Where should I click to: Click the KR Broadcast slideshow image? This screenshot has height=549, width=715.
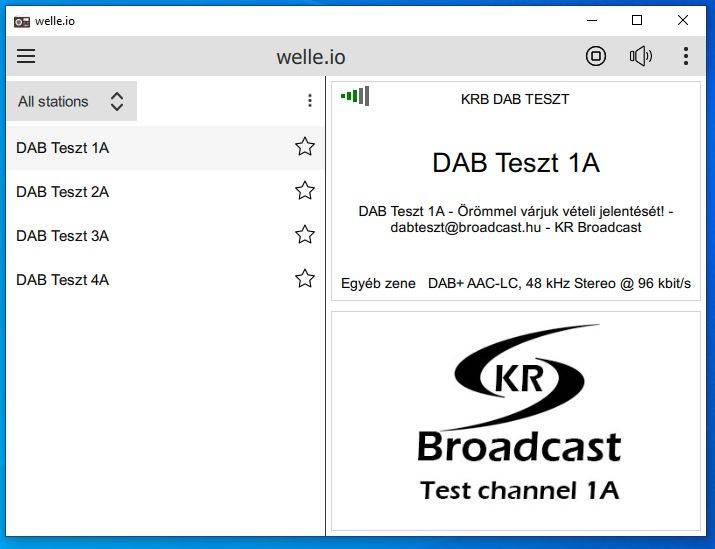(x=516, y=421)
